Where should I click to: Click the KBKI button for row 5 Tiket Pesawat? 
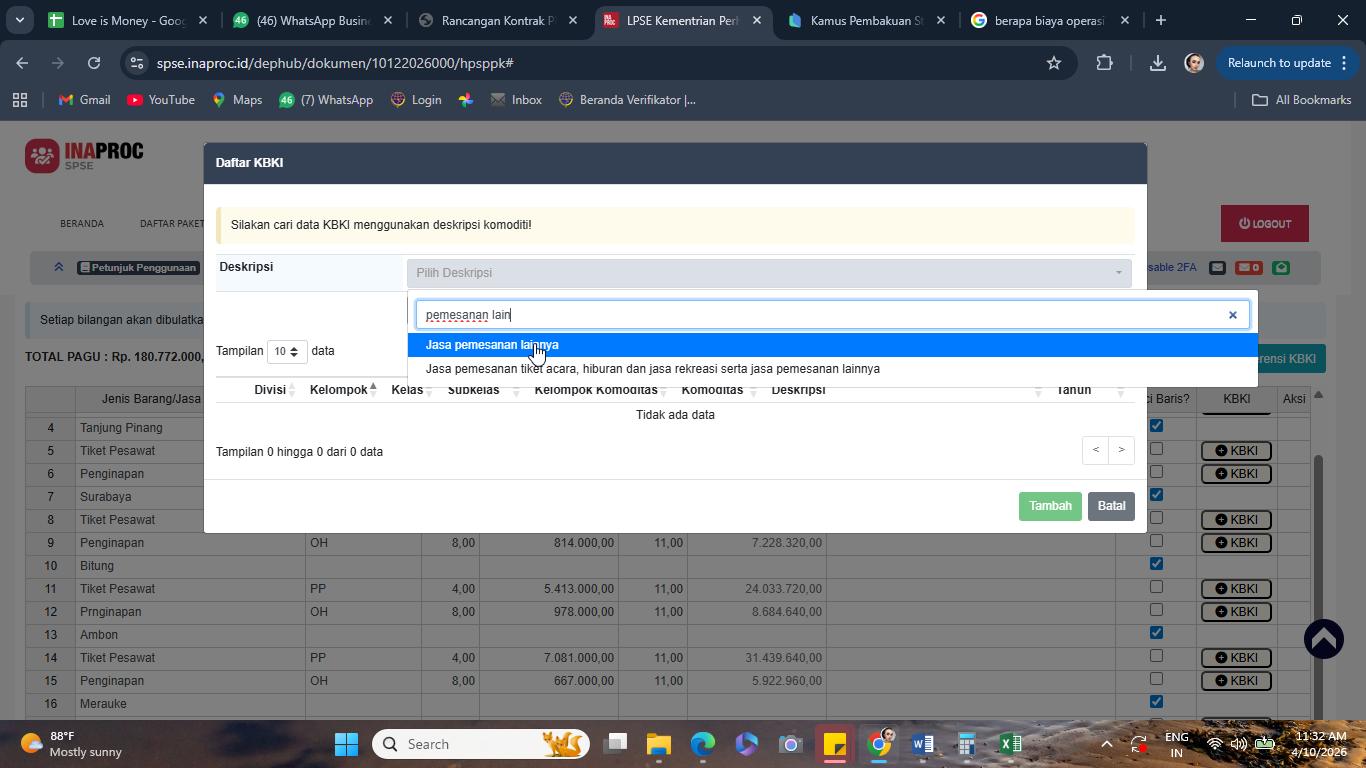pyautogui.click(x=1236, y=451)
